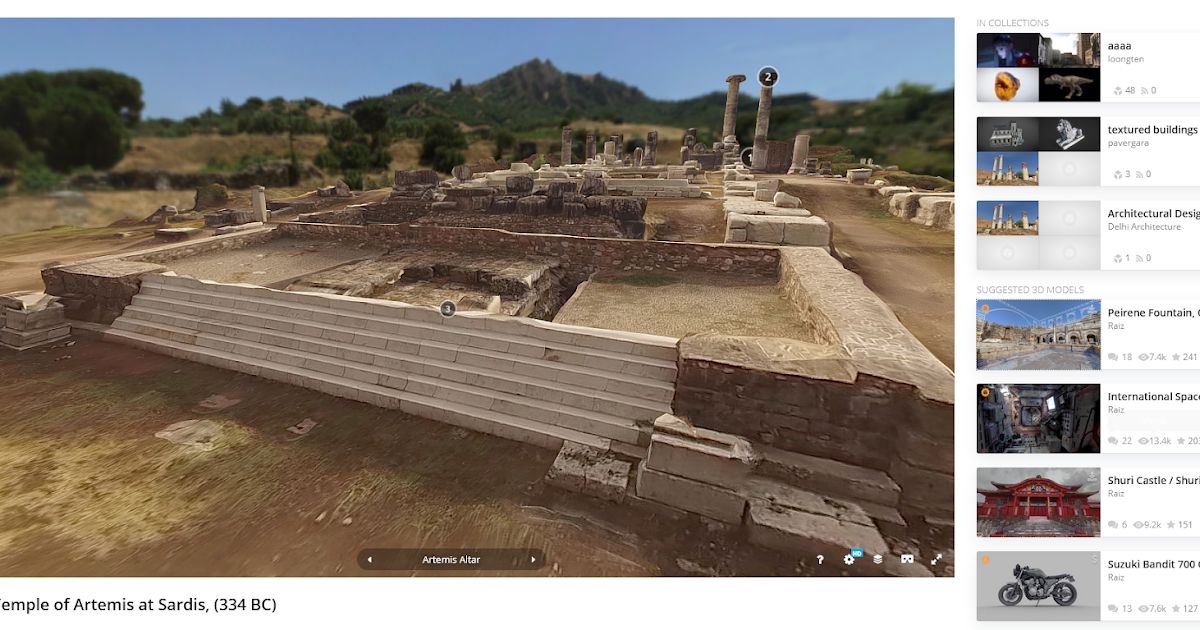Open the viewer settings gear
1200x630 pixels.
(x=848, y=561)
